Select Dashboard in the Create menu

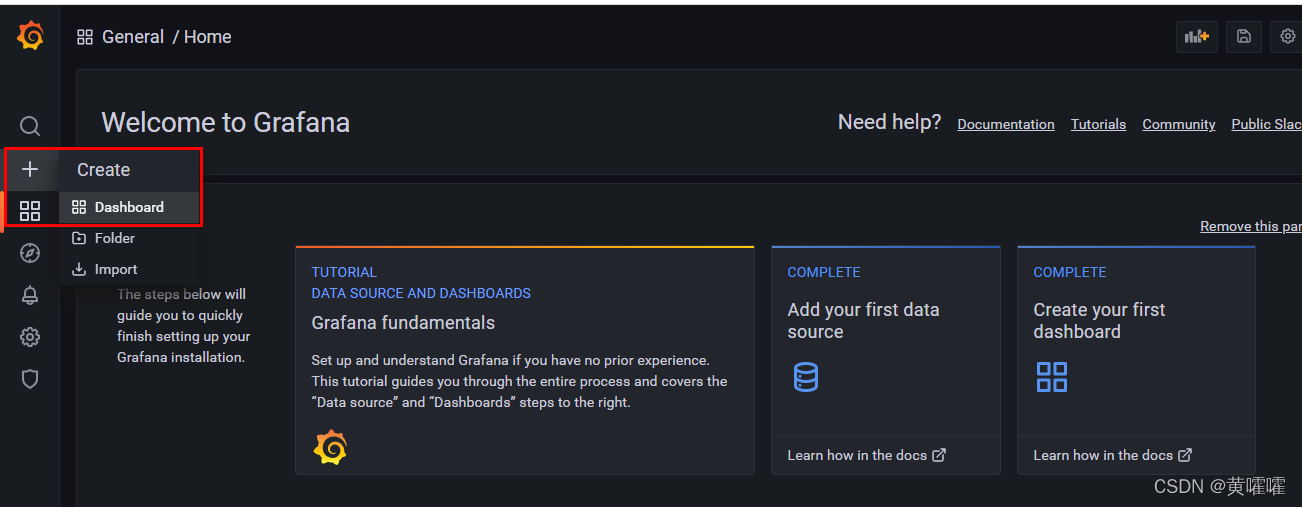tap(129, 207)
